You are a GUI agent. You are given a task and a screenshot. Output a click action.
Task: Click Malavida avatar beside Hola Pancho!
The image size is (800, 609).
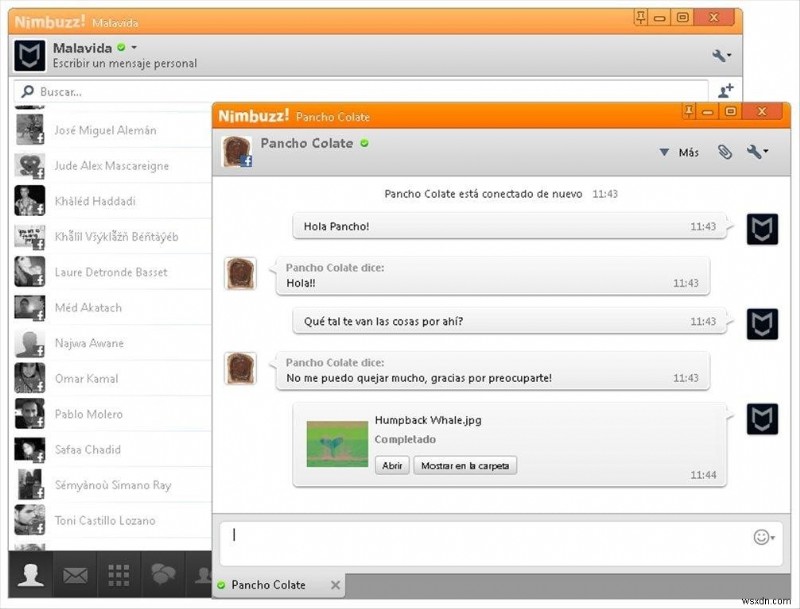[762, 229]
